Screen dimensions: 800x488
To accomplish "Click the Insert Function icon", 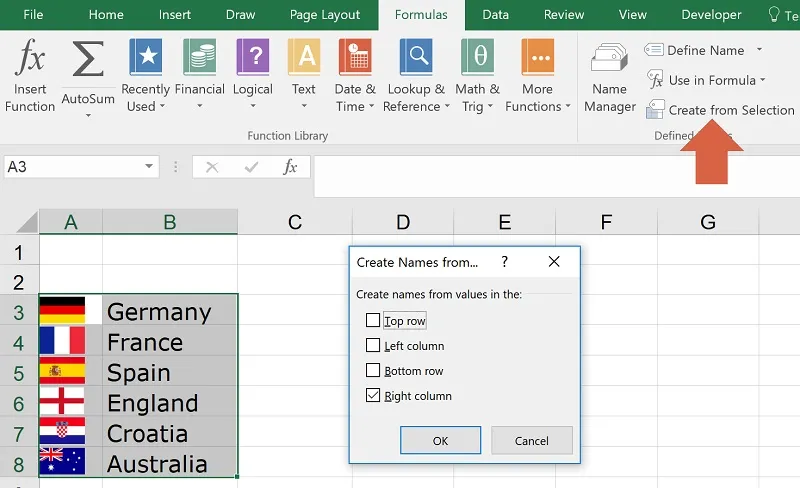I will point(30,60).
